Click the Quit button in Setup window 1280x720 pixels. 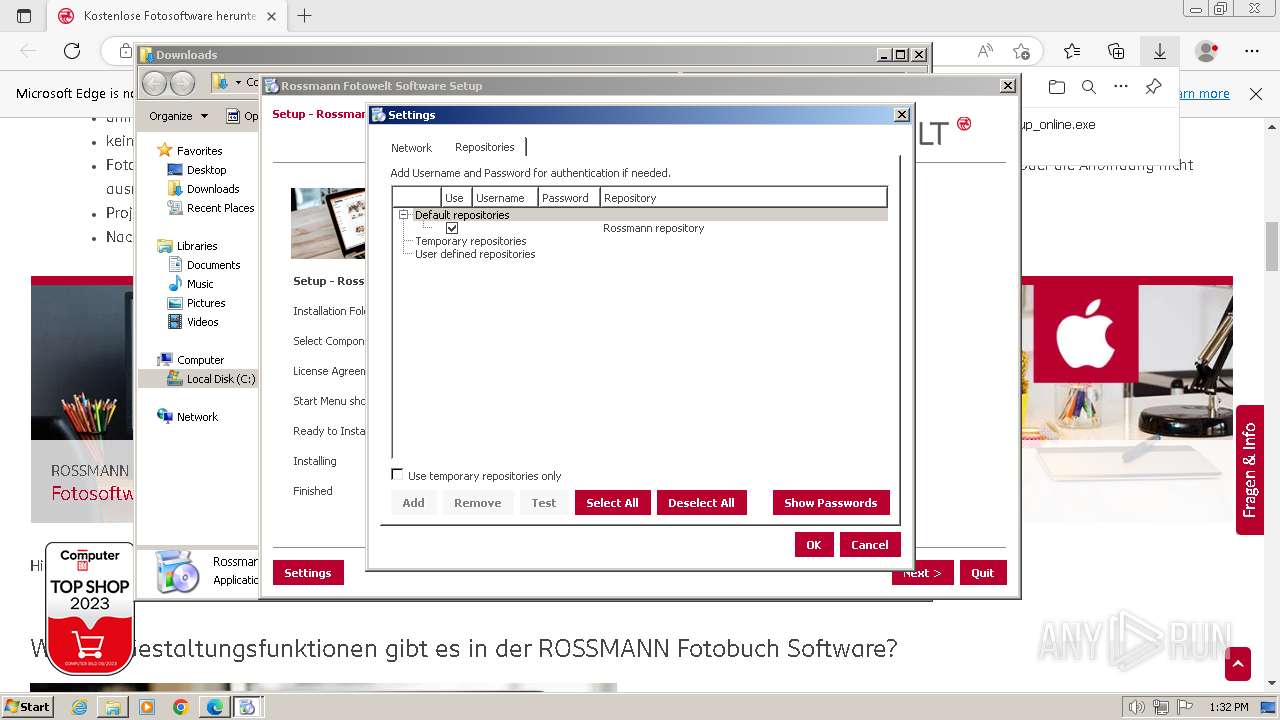(x=982, y=573)
